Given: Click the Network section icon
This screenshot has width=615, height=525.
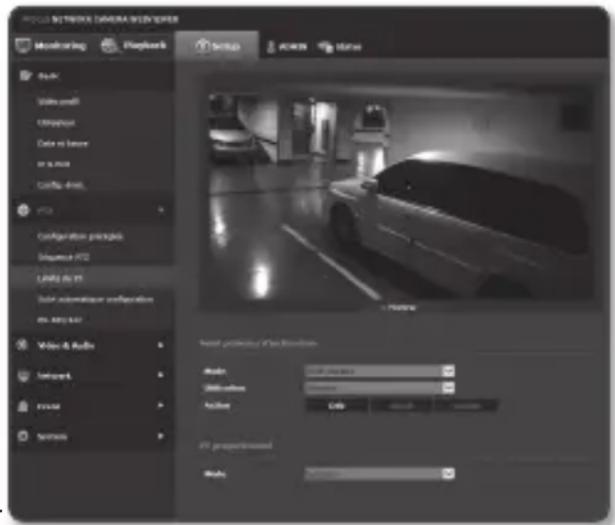Looking at the screenshot, I should click(x=24, y=376).
